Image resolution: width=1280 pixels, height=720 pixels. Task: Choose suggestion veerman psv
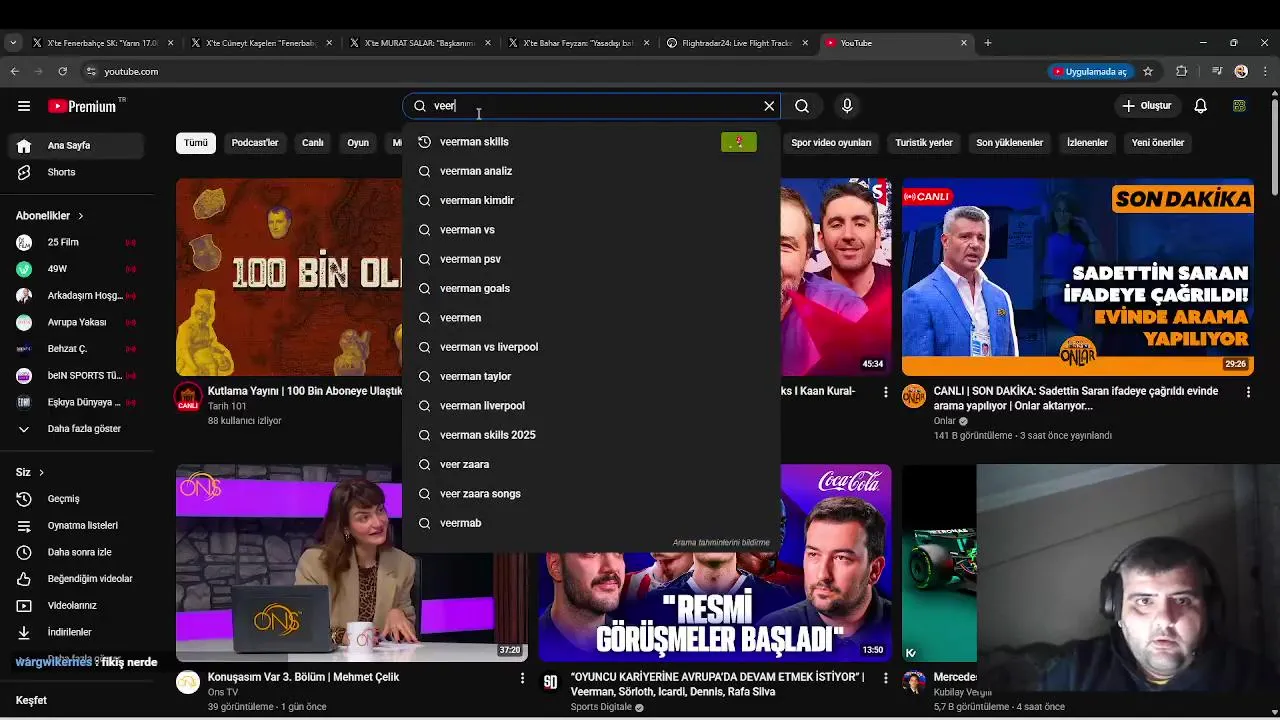(x=590, y=259)
